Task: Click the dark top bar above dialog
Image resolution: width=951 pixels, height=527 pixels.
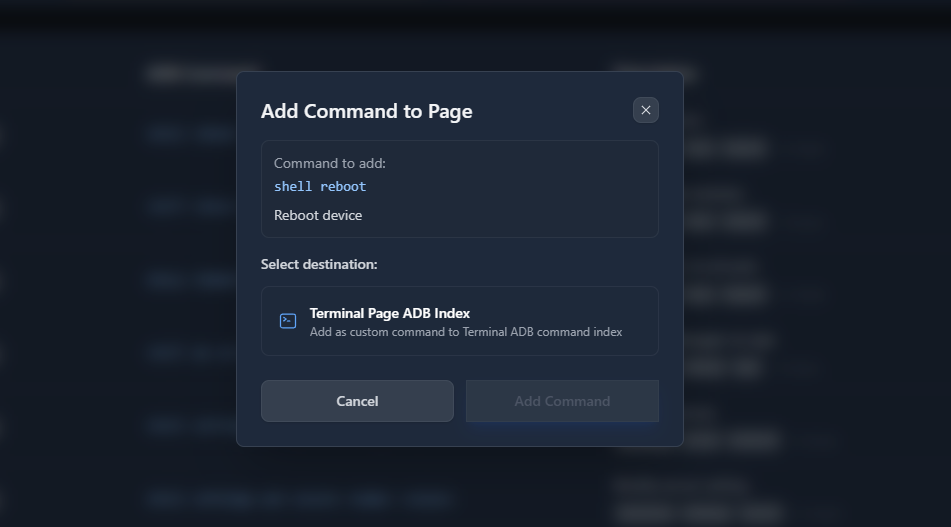Action: (475, 15)
